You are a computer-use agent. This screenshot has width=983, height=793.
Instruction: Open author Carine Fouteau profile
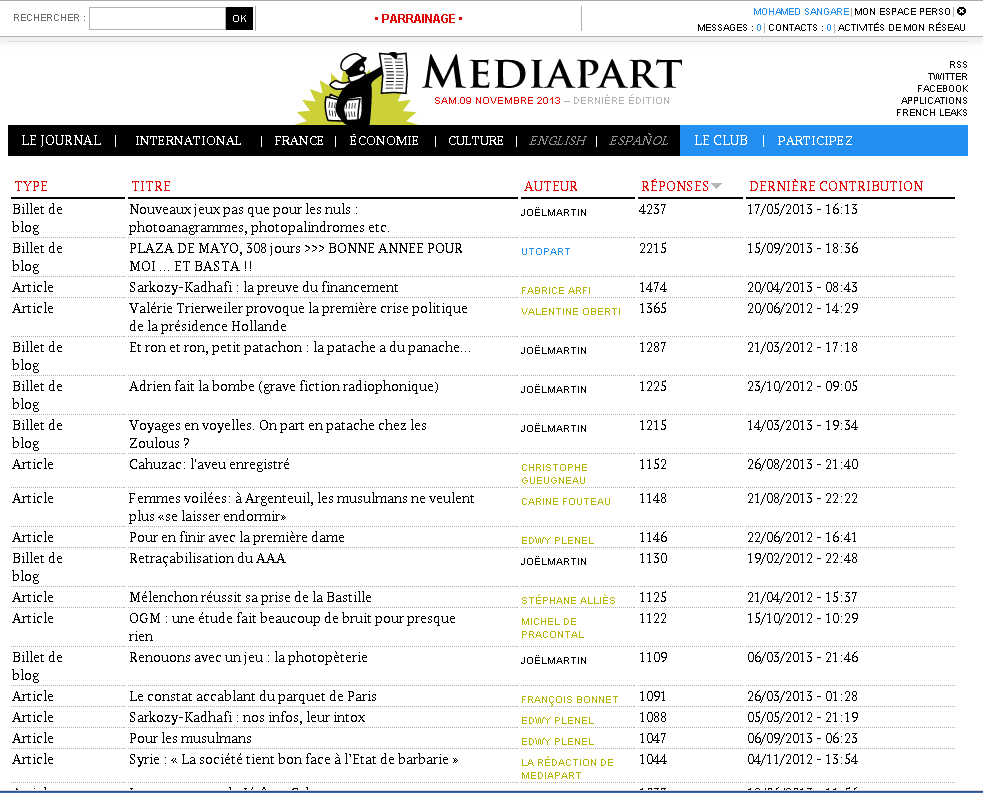coord(565,502)
